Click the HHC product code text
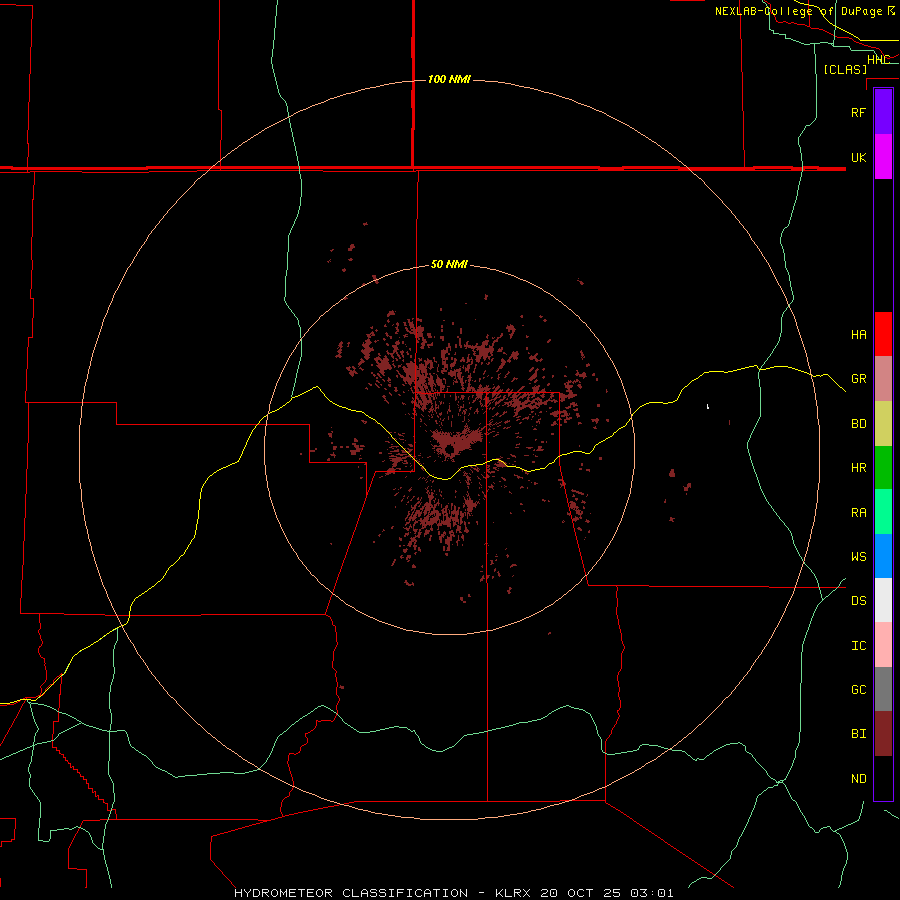The width and height of the screenshot is (900, 900). coord(878,60)
